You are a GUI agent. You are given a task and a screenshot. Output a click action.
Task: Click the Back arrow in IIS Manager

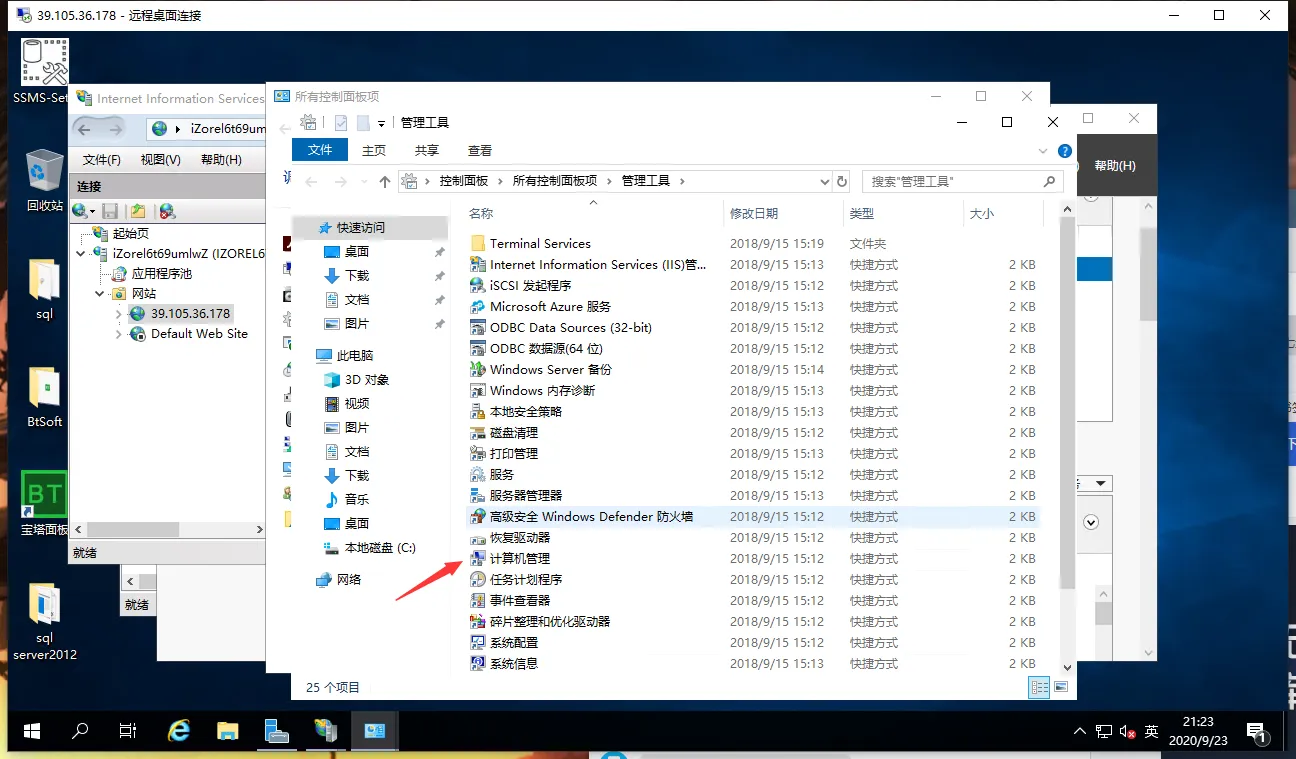85,129
